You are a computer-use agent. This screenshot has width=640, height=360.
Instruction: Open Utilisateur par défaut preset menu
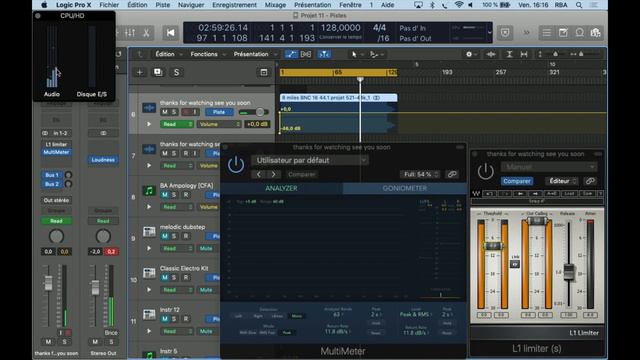pos(310,160)
